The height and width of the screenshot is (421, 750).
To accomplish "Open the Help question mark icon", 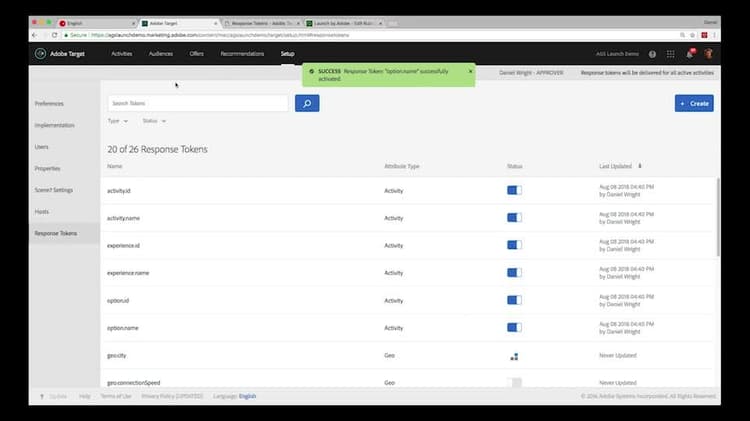I will pyautogui.click(x=652, y=54).
